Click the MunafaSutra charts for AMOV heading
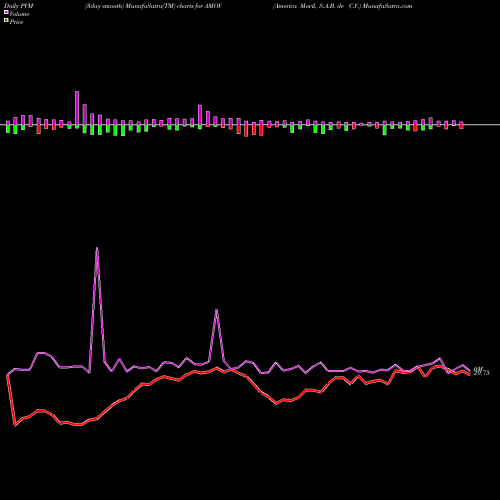Screen dimensions: 500x500 coord(153,6)
